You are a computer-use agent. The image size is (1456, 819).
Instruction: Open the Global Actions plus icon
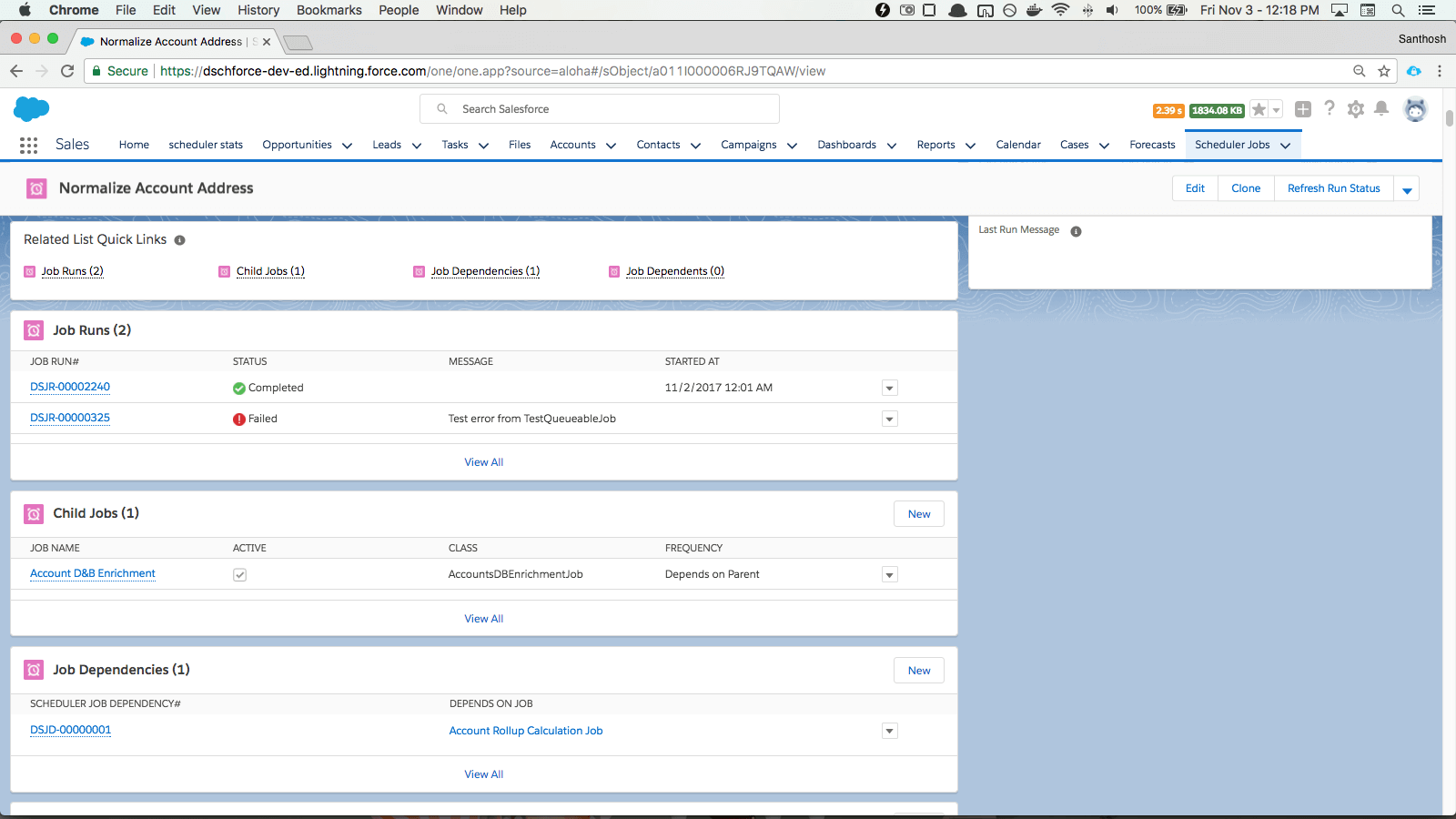[x=1303, y=109]
